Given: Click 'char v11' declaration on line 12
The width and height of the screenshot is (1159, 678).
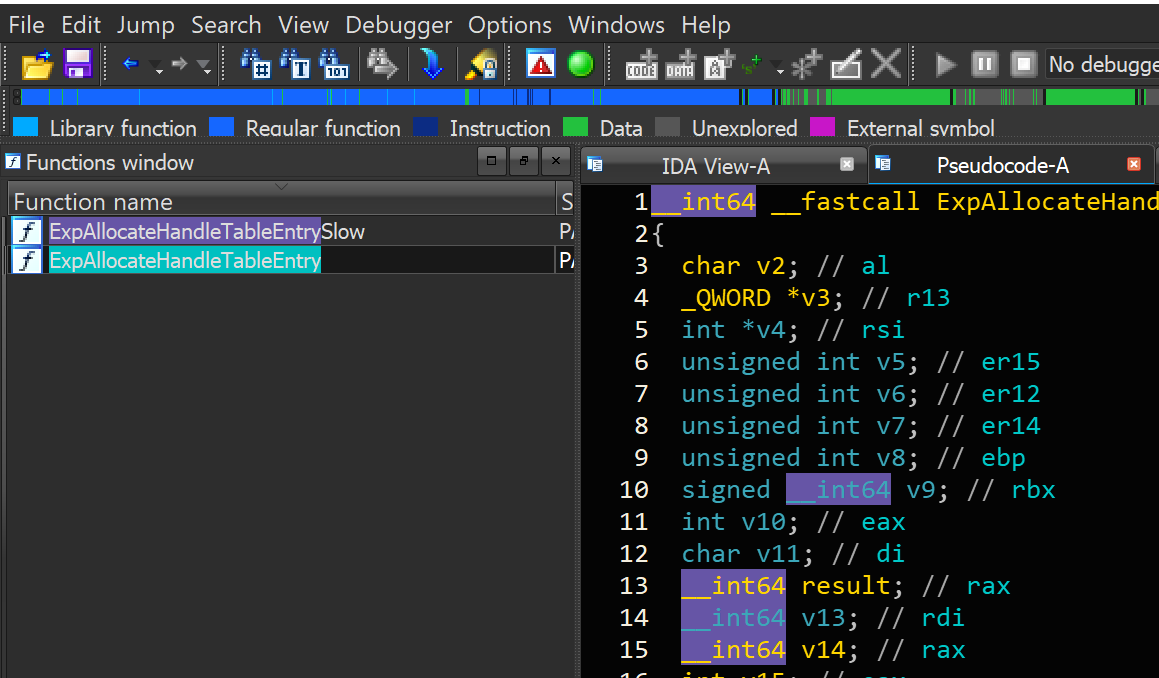Looking at the screenshot, I should point(741,554).
